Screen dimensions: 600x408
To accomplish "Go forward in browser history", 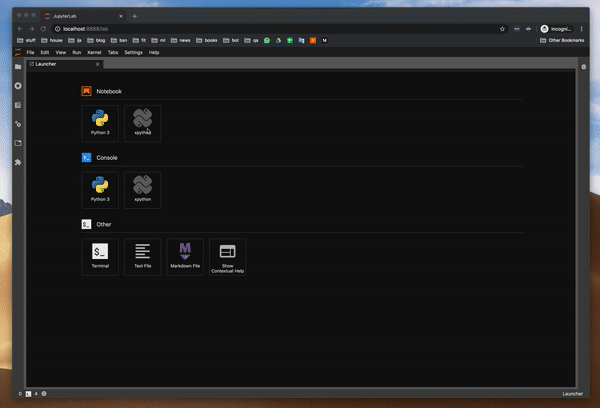I will (x=32, y=29).
